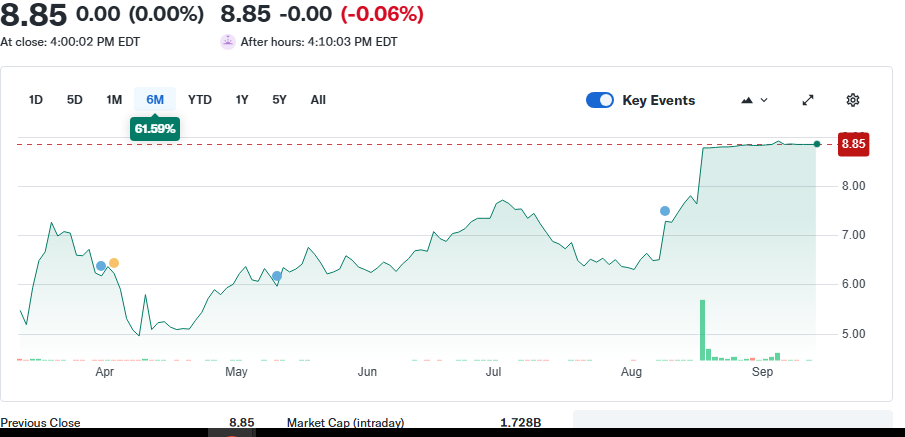The width and height of the screenshot is (905, 437).
Task: Click the red 8.85 price label
Action: pos(853,144)
